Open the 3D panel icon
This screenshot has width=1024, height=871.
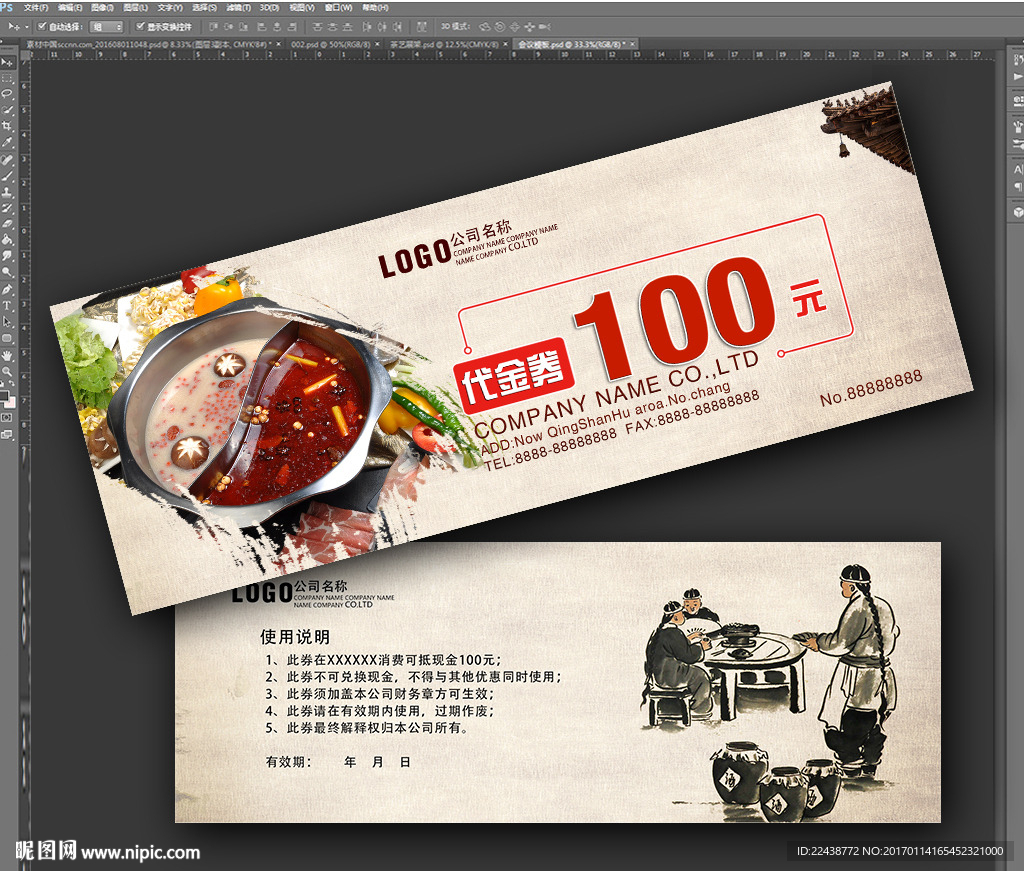point(1017,212)
